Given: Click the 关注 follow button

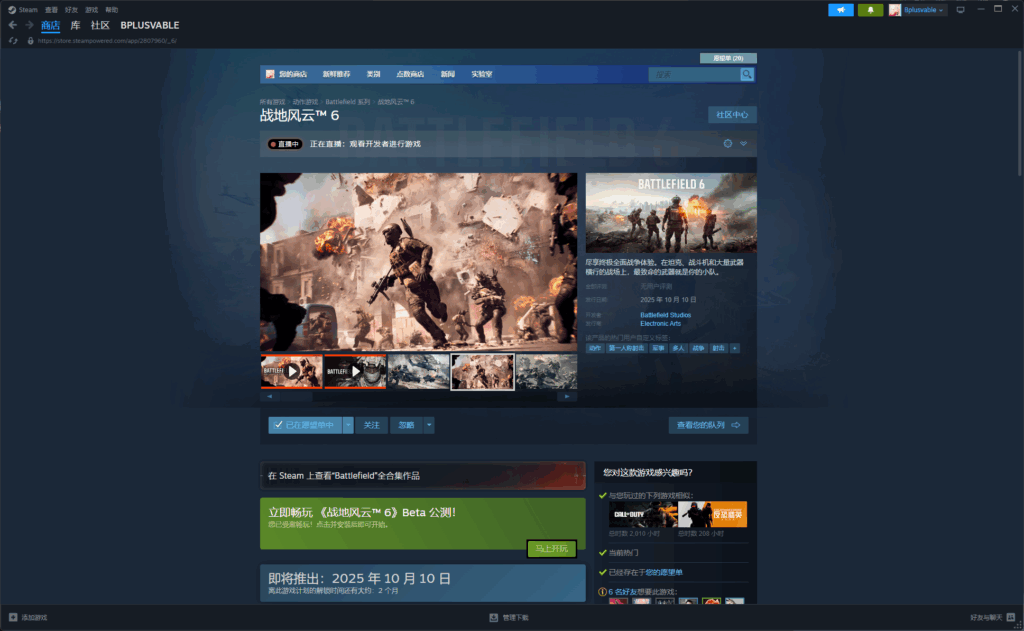Looking at the screenshot, I should click(372, 425).
